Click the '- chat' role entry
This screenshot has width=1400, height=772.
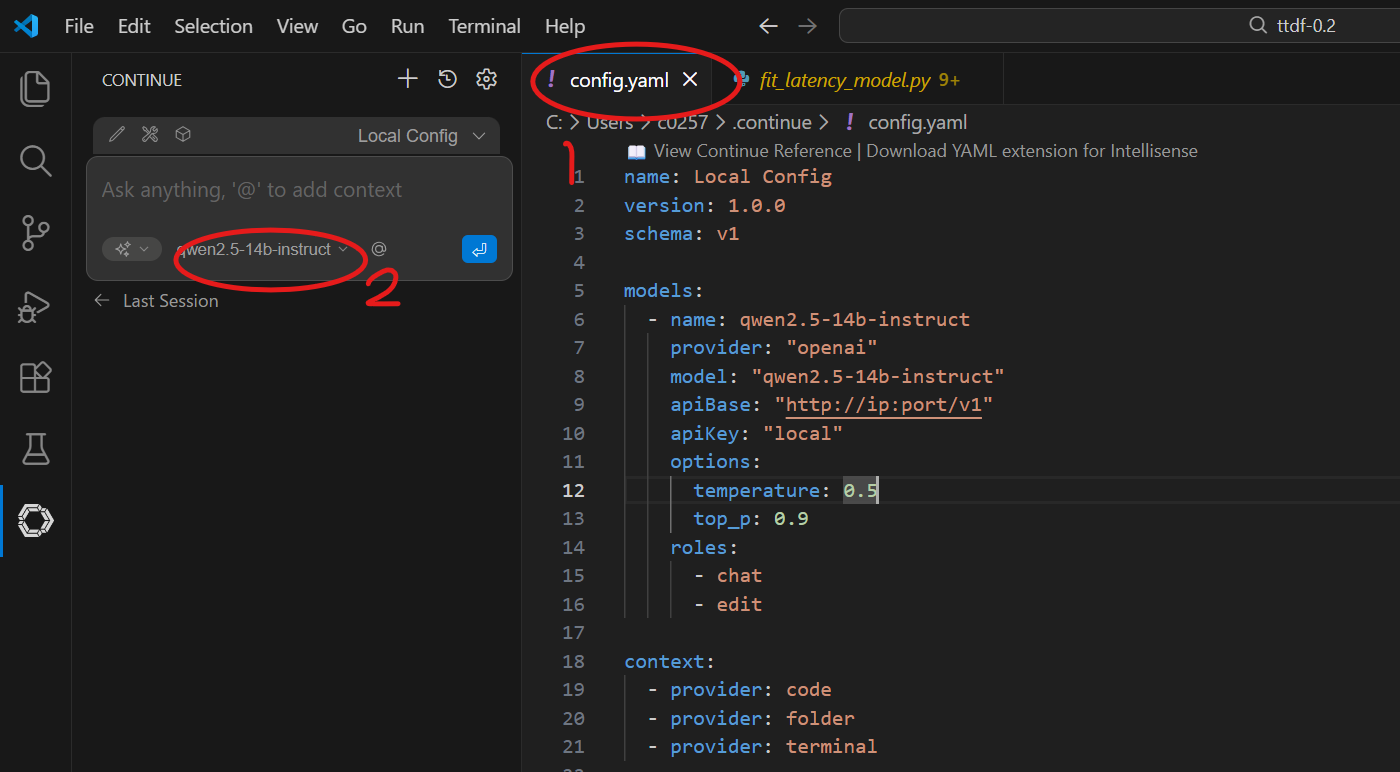tap(728, 576)
